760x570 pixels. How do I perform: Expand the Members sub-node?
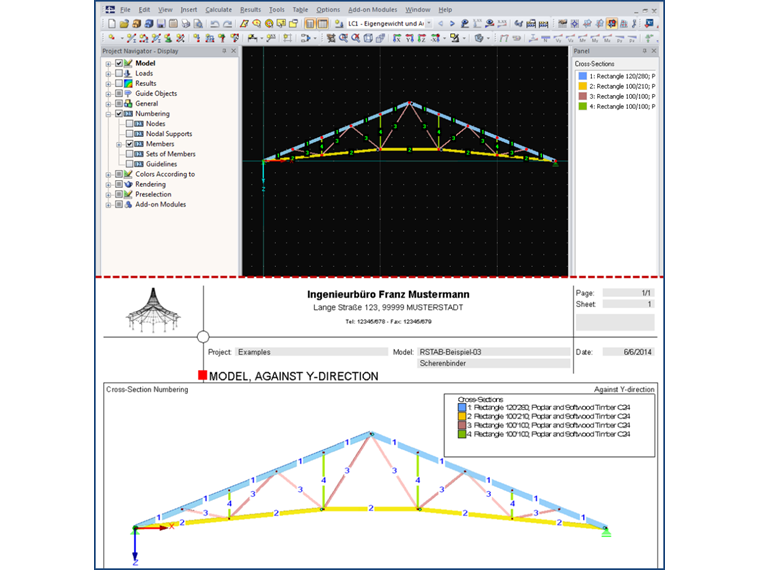point(119,144)
